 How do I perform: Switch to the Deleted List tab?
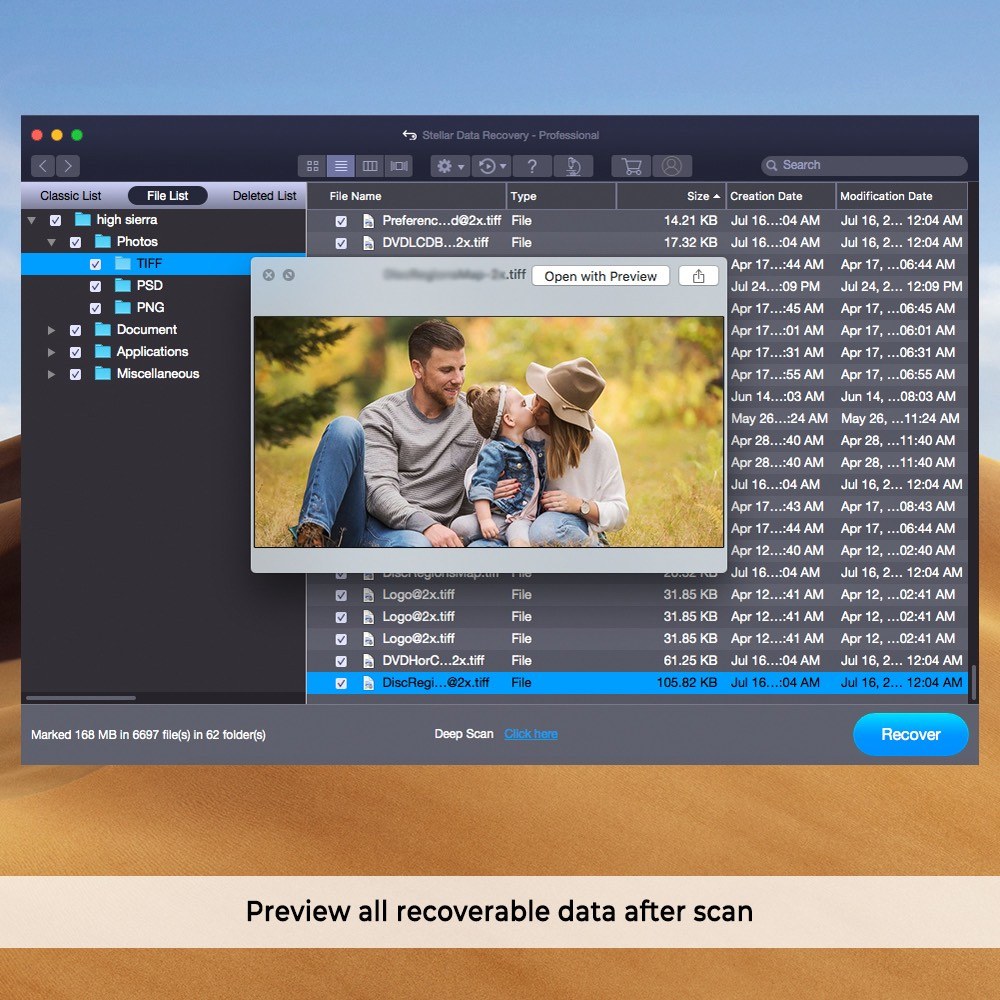(264, 196)
